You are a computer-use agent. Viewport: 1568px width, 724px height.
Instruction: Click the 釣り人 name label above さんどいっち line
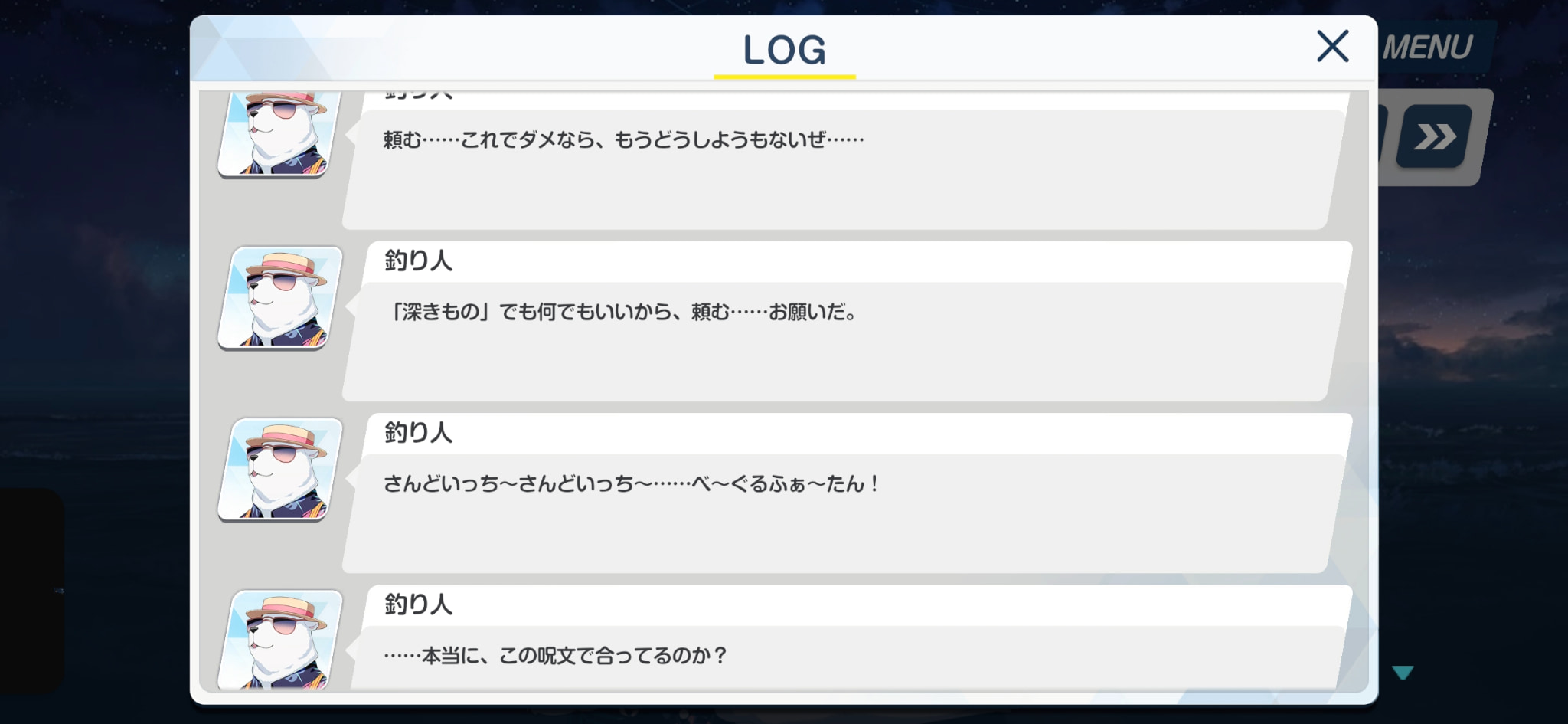tap(418, 432)
